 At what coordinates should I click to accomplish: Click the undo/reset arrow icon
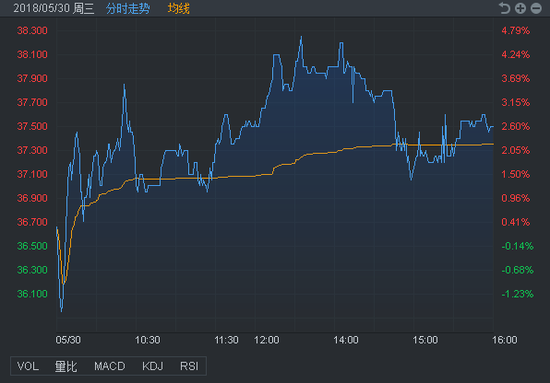coord(504,8)
